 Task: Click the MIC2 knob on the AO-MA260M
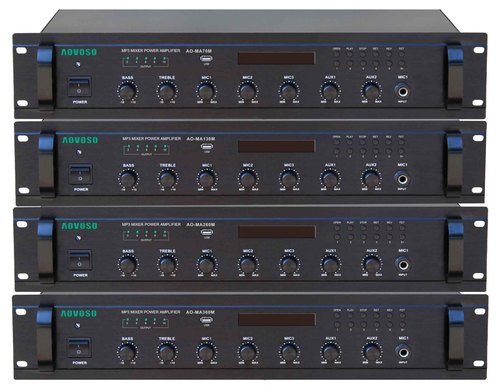[248, 265]
